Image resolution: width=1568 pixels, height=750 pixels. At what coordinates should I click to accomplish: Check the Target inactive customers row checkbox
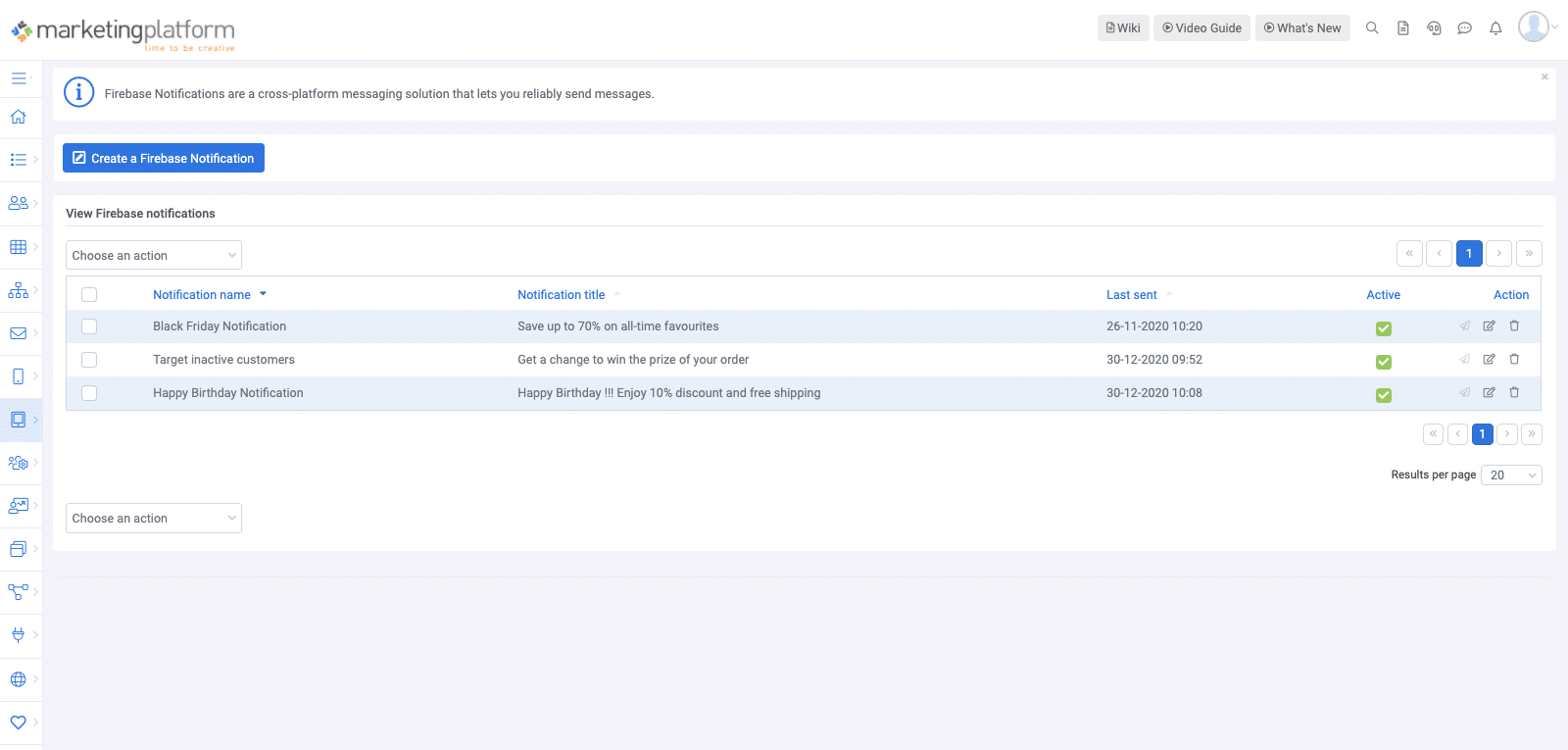click(89, 360)
